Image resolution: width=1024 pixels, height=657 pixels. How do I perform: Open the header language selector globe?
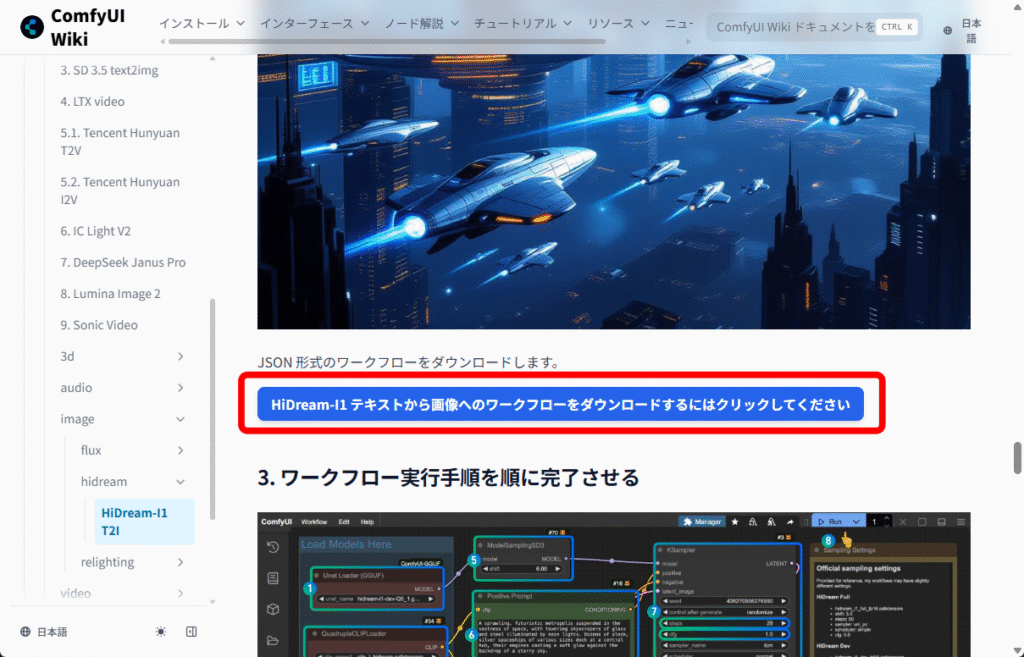(948, 30)
